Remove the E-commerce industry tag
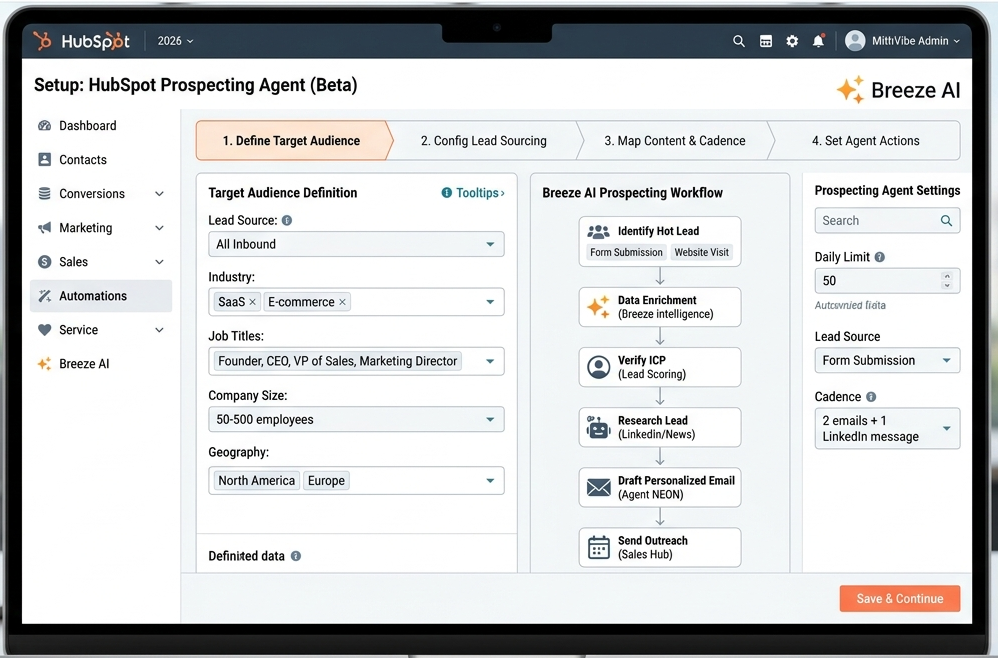Viewport: 998px width, 658px height. pos(343,301)
